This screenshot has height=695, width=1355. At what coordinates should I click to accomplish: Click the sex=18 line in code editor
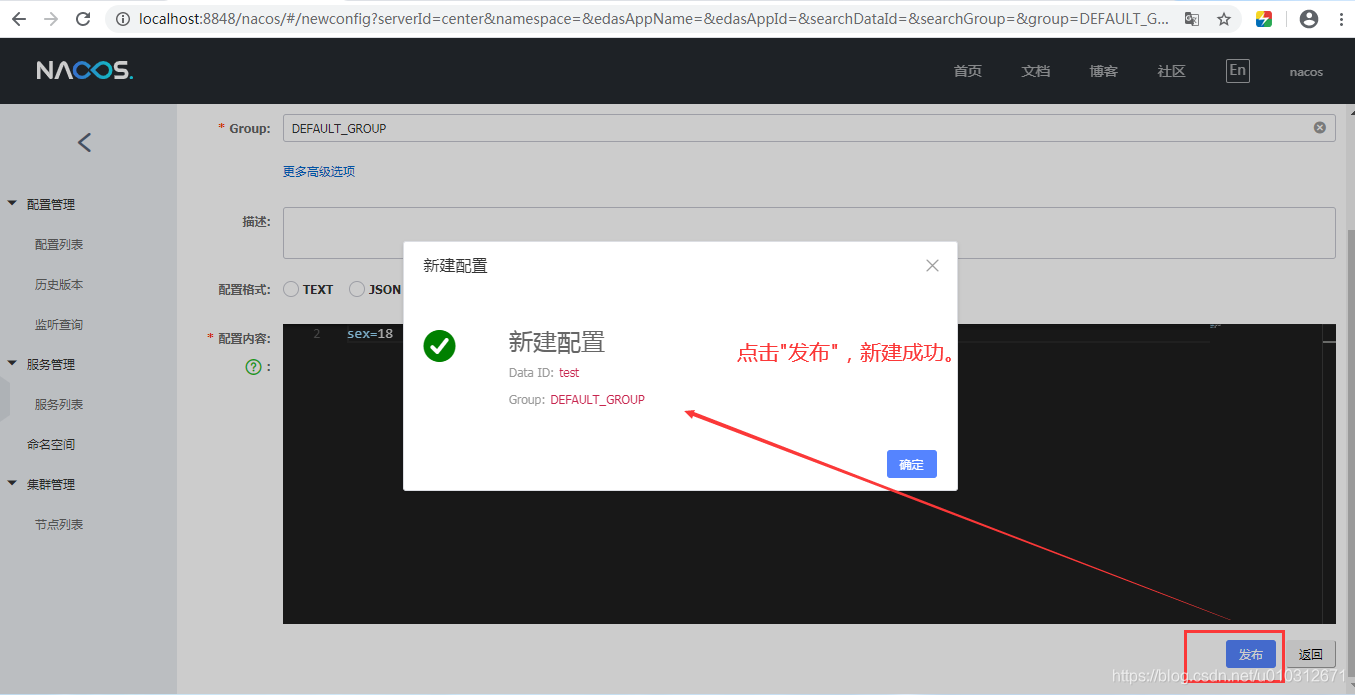pos(370,334)
